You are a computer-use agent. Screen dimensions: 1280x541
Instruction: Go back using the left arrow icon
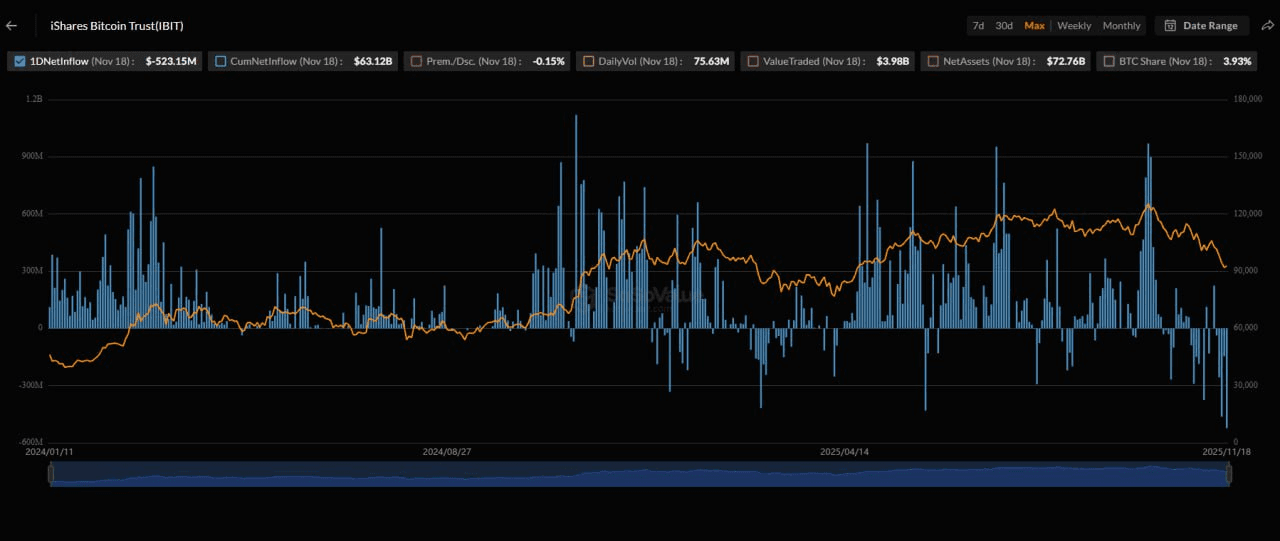11,26
